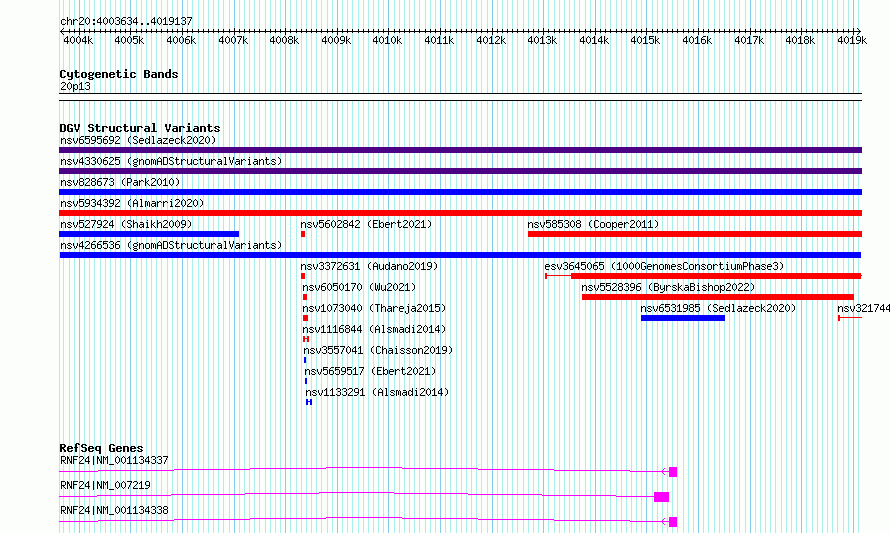Open nsv1133291 (Alsmadi2014) variant label
Image resolution: width=890 pixels, height=533 pixels.
coord(377,392)
